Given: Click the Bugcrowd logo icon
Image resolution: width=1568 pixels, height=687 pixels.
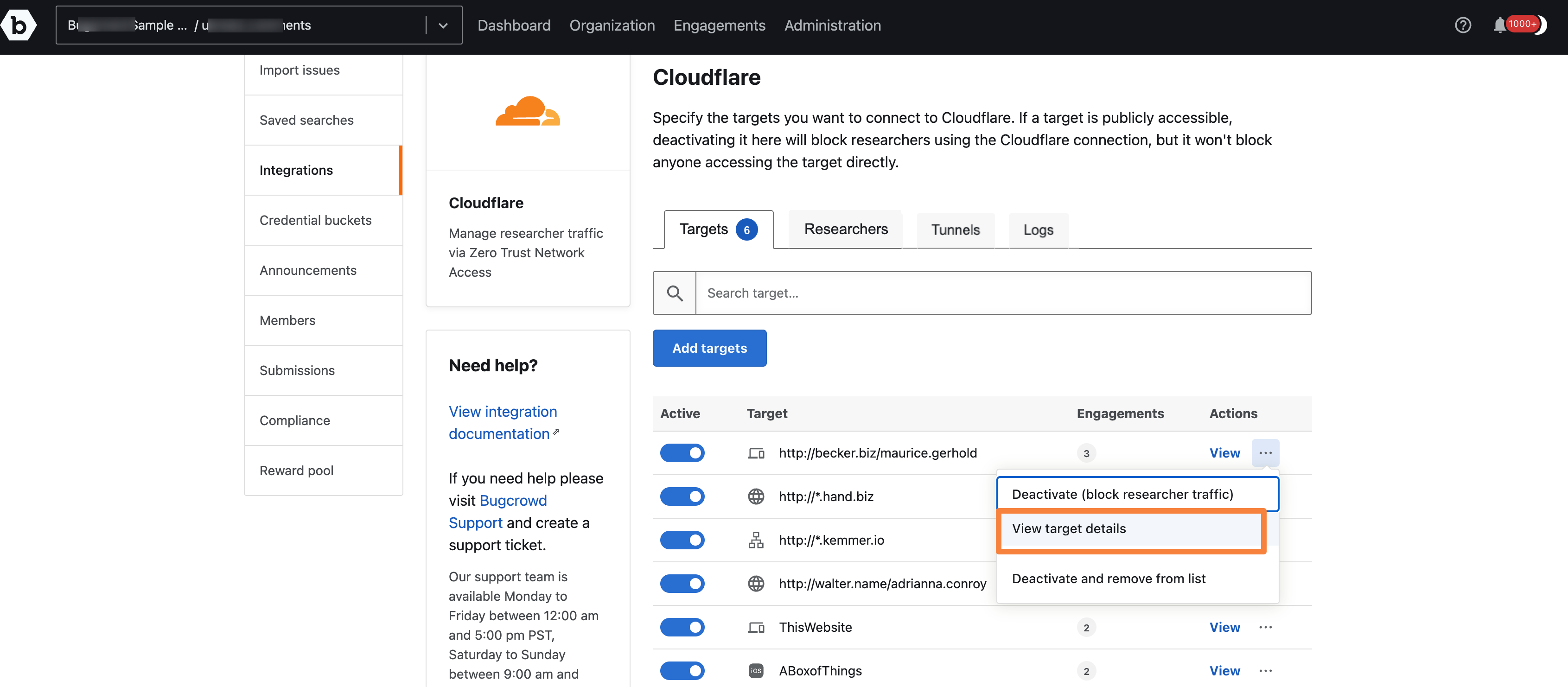Looking at the screenshot, I should click(19, 25).
